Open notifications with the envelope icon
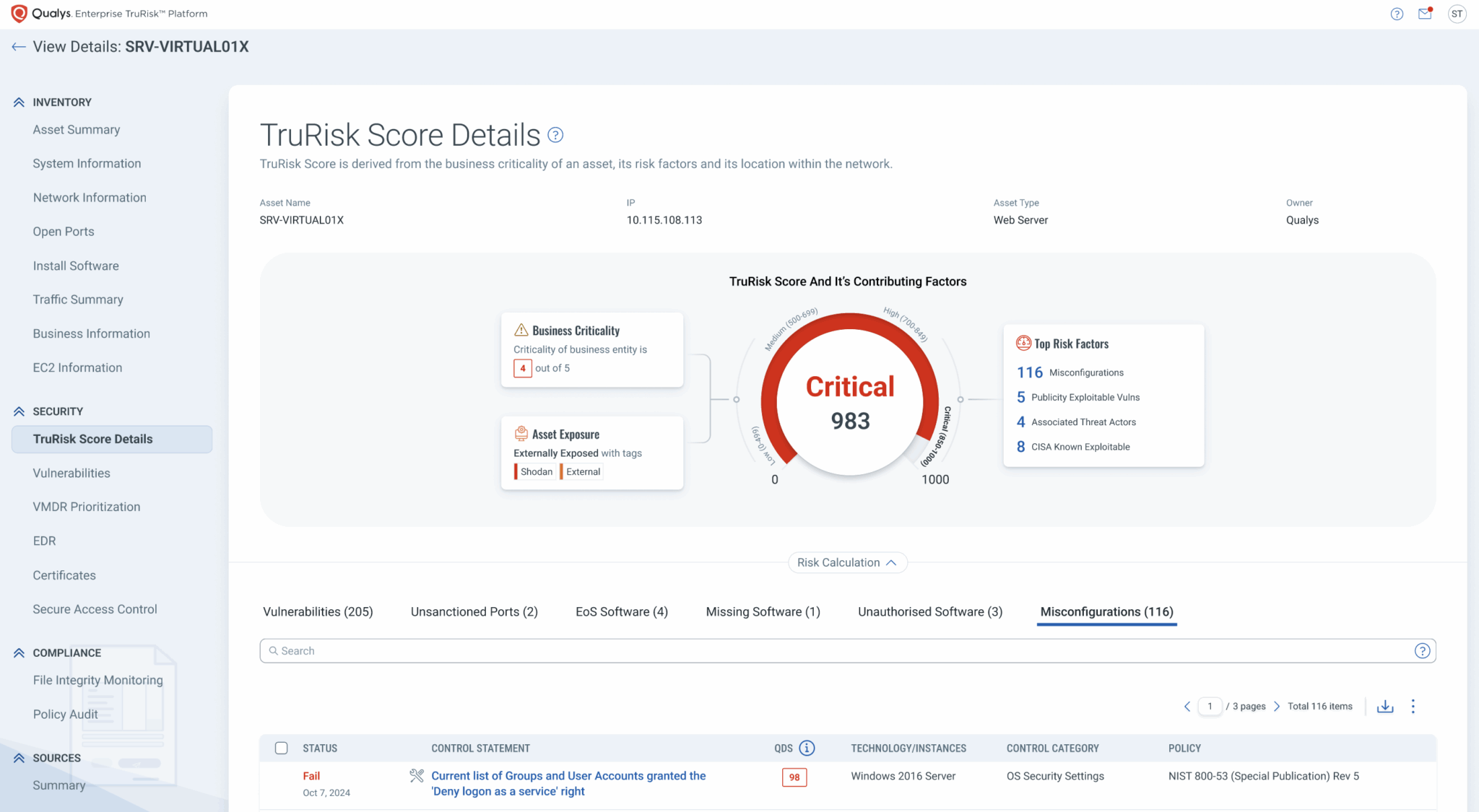1479x812 pixels. point(1424,14)
